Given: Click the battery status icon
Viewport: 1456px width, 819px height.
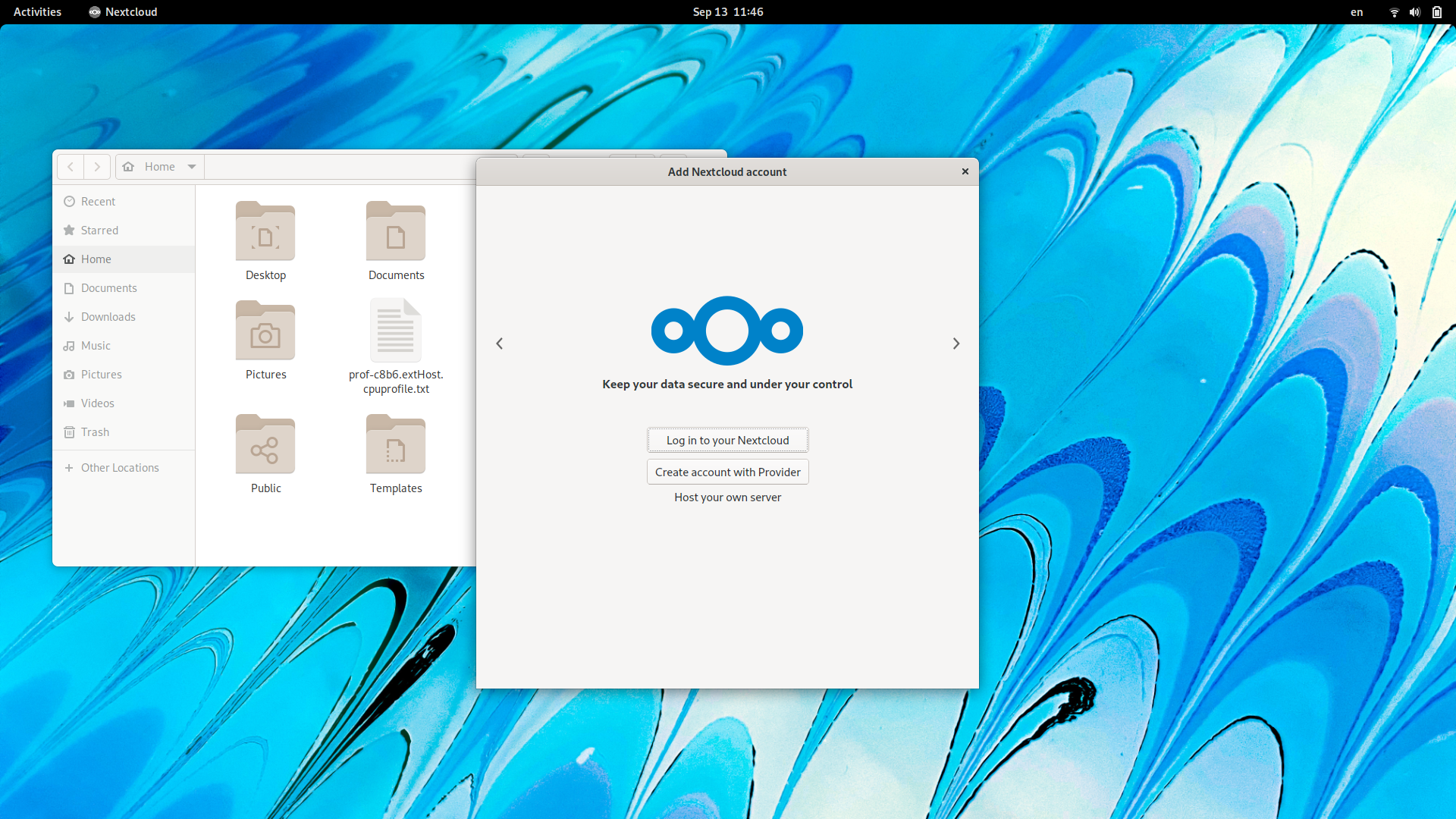Looking at the screenshot, I should [x=1436, y=12].
